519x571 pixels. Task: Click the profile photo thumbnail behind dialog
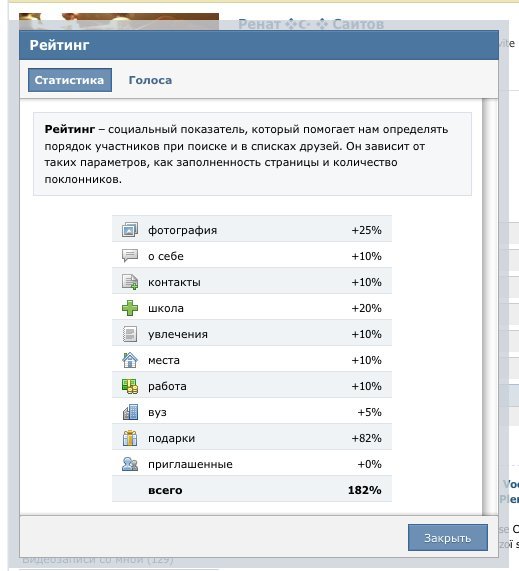119,22
